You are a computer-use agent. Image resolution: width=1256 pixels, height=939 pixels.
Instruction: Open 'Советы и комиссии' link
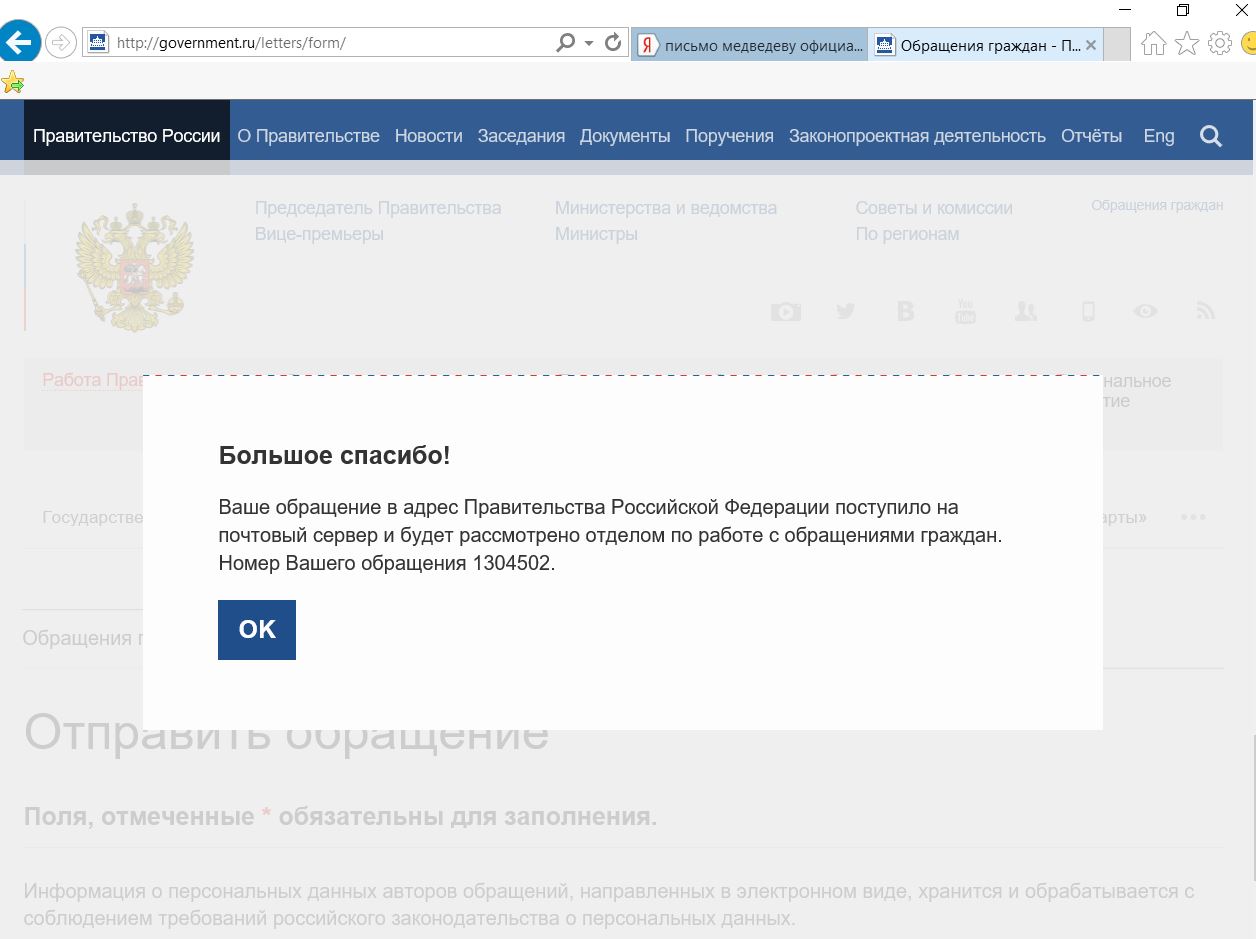pos(934,208)
